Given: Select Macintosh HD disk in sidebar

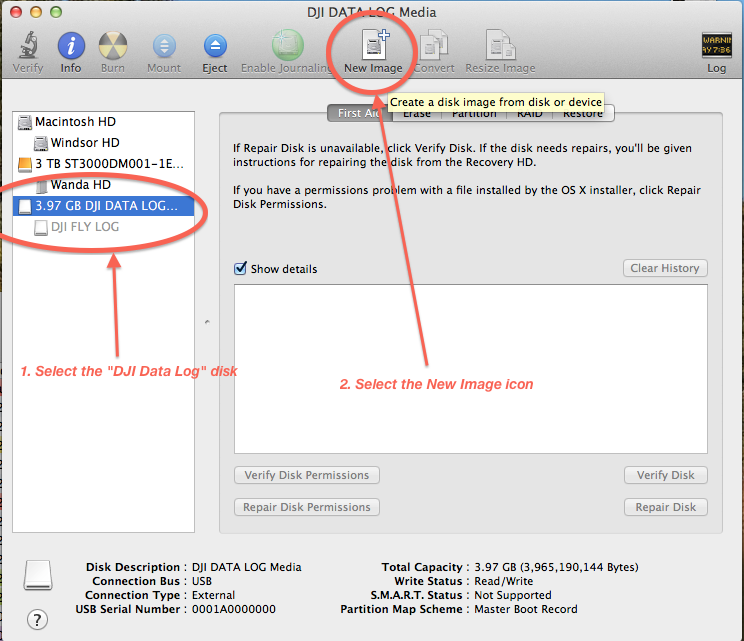Looking at the screenshot, I should 103,122.
